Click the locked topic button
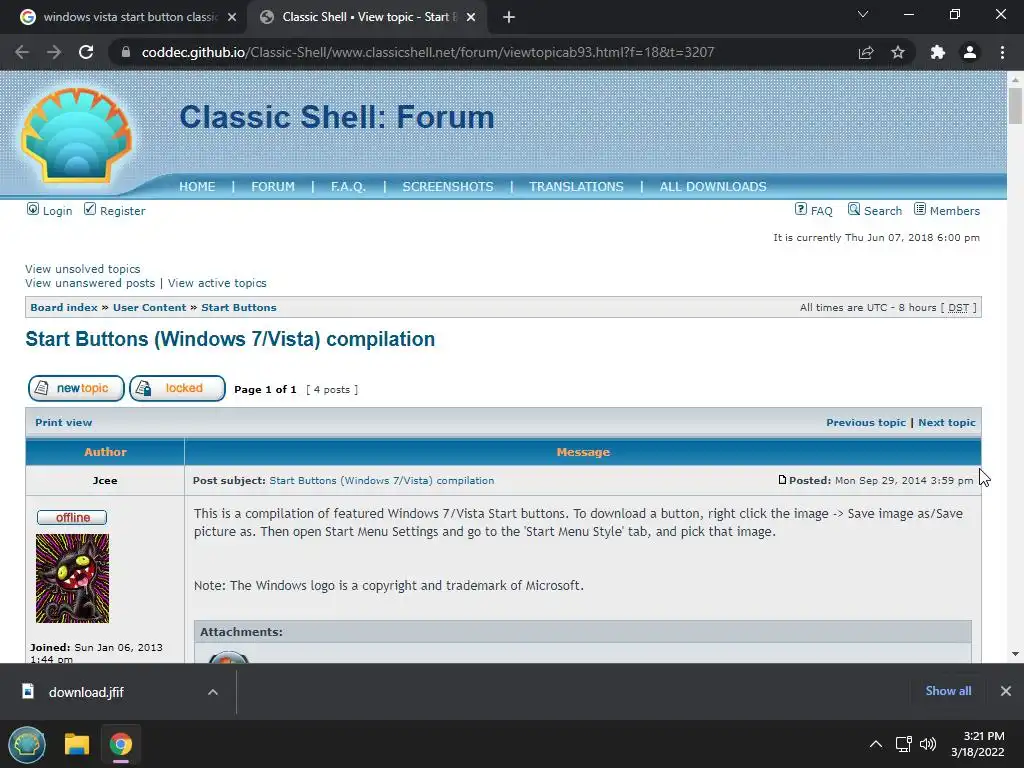 click(x=178, y=389)
